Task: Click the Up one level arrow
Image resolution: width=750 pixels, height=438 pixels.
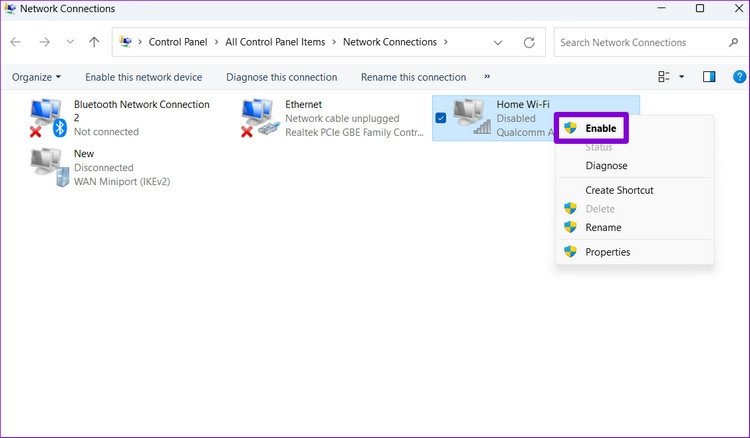Action: tap(94, 42)
